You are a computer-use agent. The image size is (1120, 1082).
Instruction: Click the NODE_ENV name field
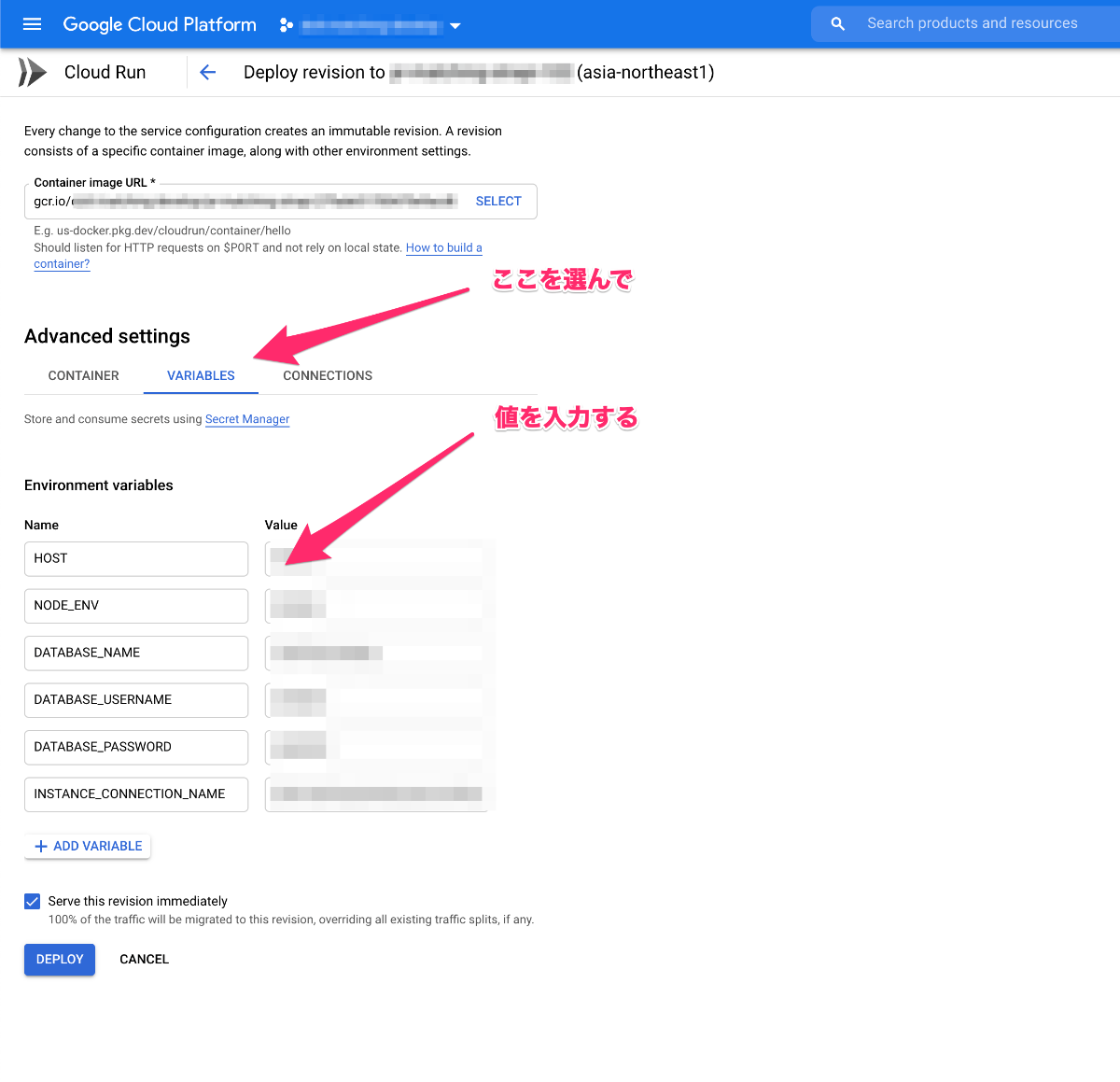pyautogui.click(x=136, y=606)
